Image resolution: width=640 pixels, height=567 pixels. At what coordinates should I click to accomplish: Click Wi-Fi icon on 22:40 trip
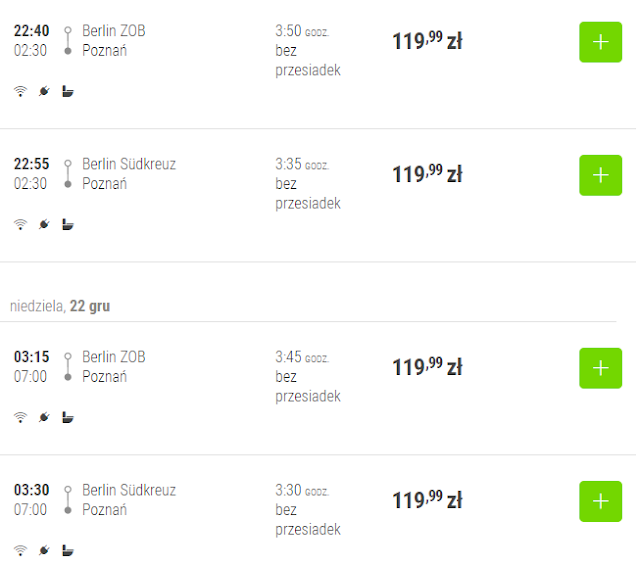pyautogui.click(x=20, y=91)
